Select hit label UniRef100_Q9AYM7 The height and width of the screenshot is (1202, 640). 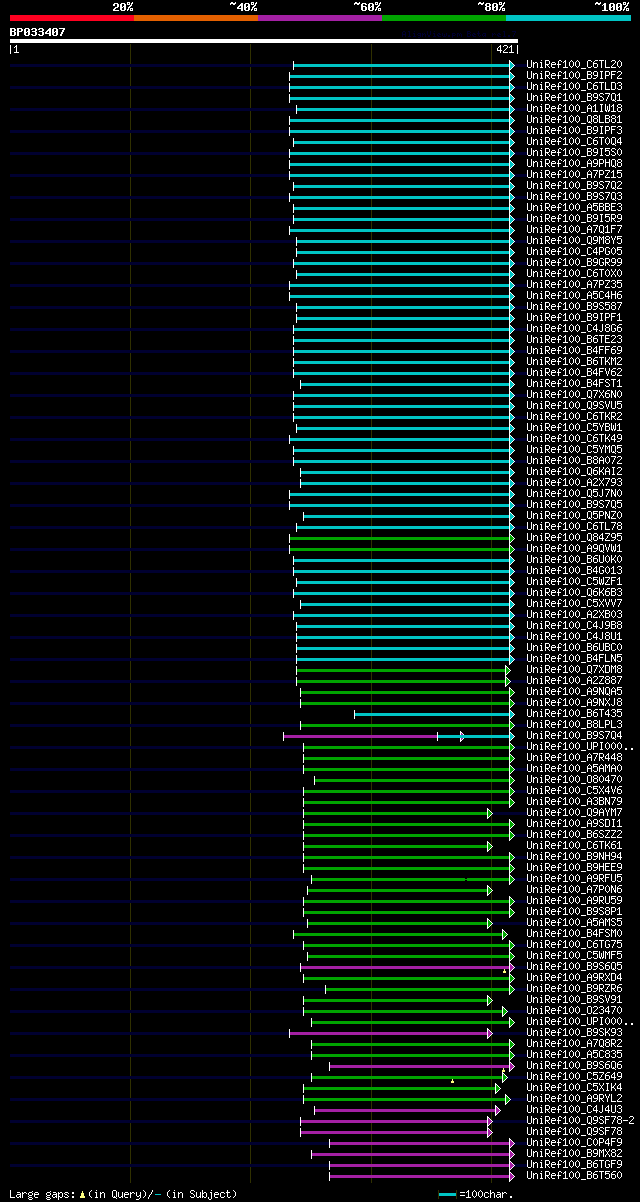coord(574,812)
